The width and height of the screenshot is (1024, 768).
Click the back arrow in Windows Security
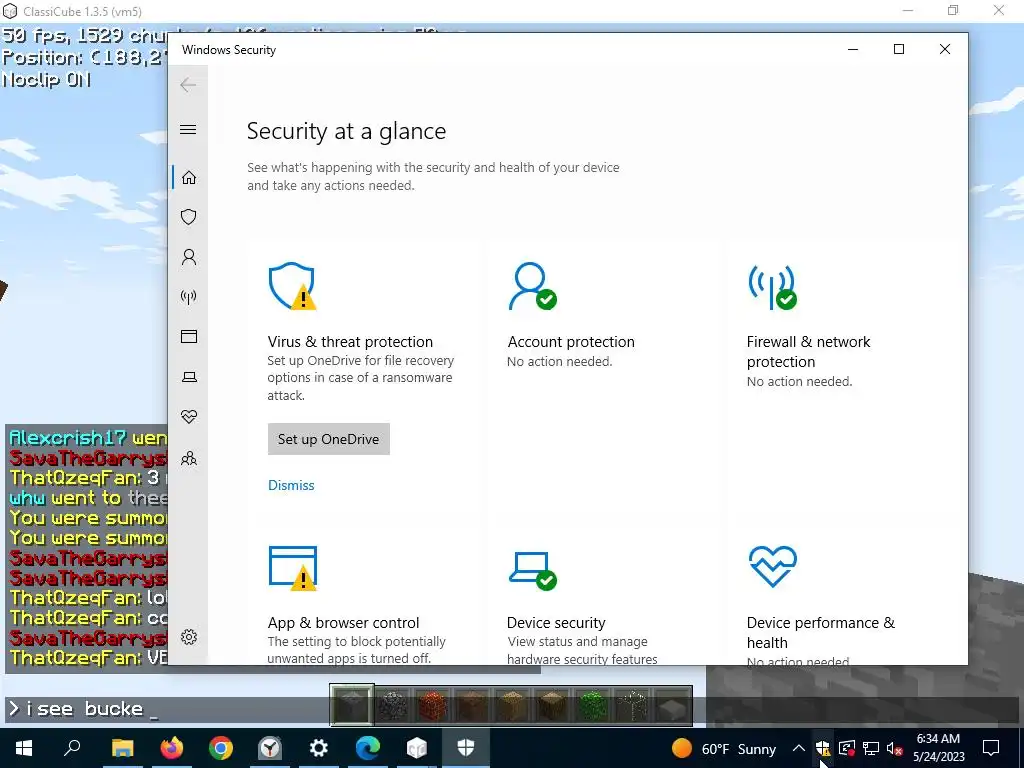tap(188, 84)
